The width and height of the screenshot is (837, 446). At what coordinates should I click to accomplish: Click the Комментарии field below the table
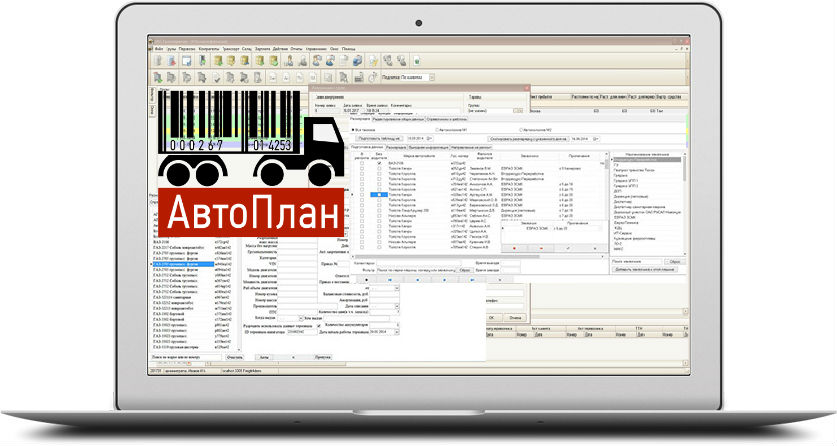coord(418,264)
